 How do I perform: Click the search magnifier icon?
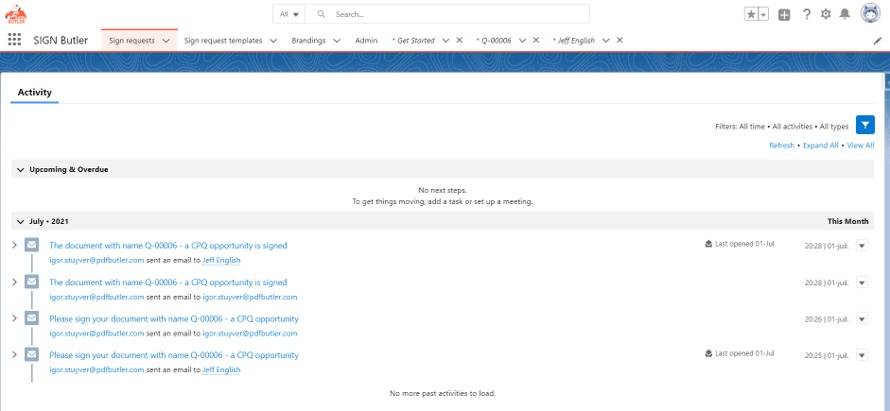point(321,14)
